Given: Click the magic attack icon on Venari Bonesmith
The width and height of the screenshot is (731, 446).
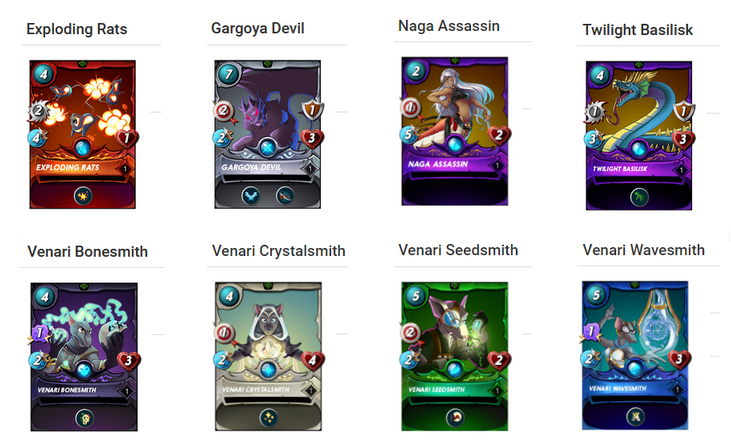Looking at the screenshot, I should tap(40, 334).
